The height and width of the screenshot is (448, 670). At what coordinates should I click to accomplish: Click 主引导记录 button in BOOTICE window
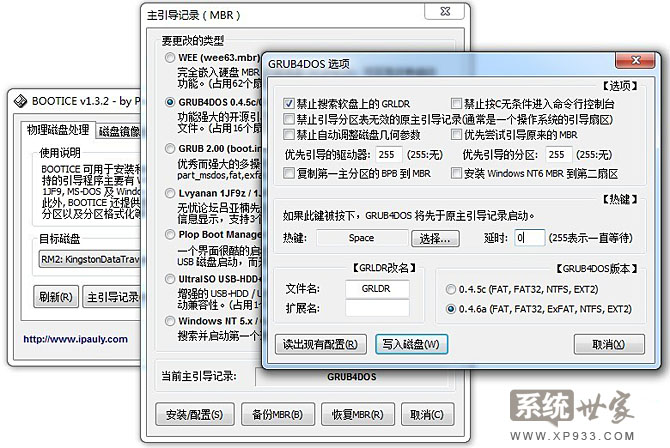(x=112, y=296)
